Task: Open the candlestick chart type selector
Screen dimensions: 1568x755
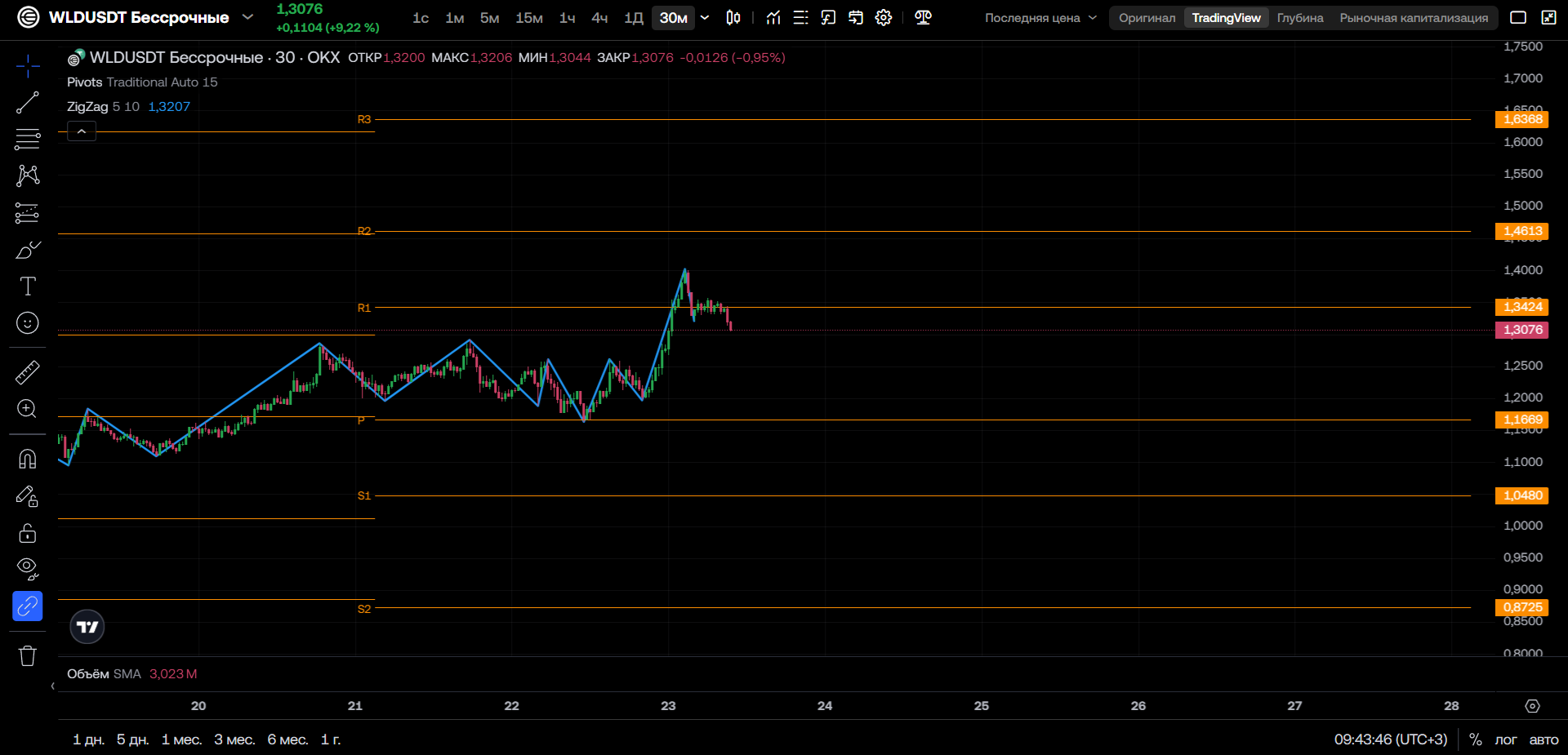Action: (x=733, y=18)
